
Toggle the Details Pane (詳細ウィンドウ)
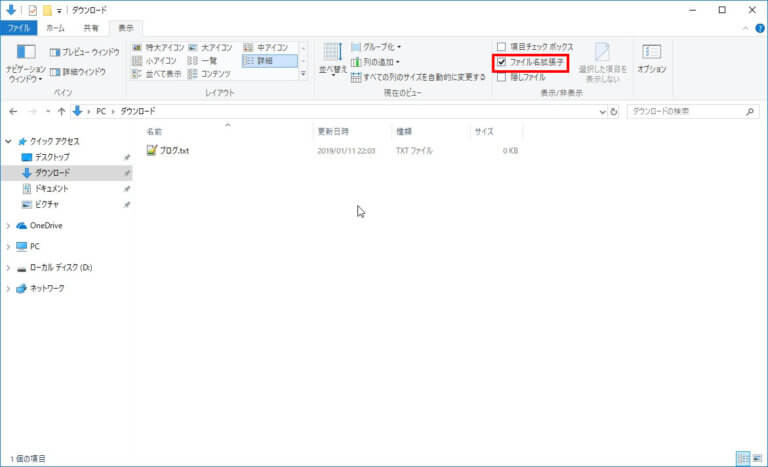coord(78,72)
